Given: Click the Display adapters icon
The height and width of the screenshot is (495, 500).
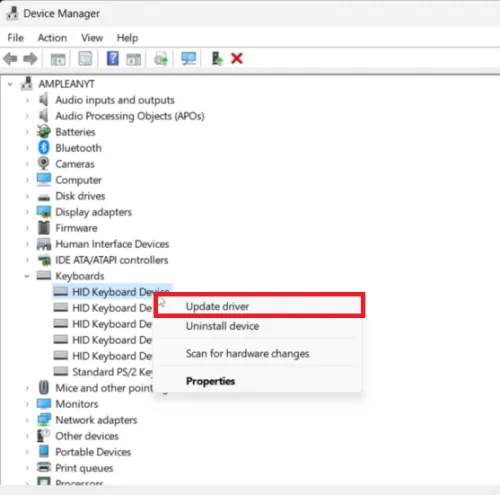Looking at the screenshot, I should [x=44, y=212].
